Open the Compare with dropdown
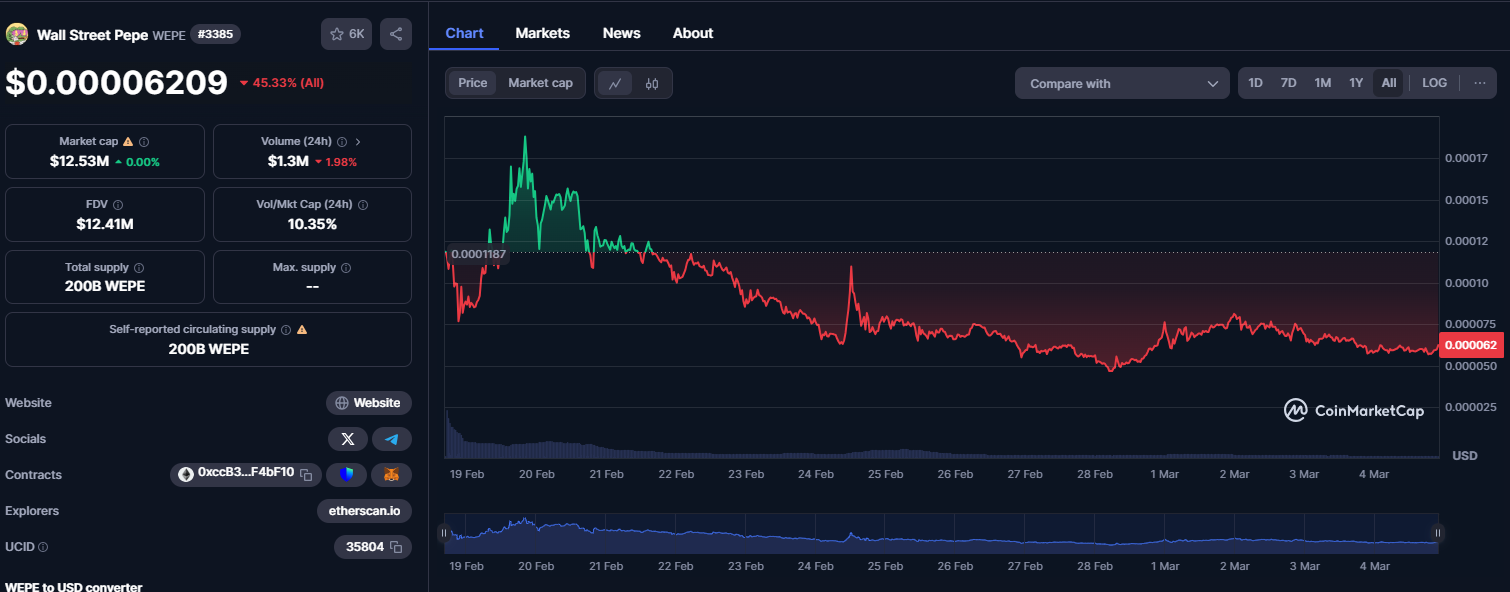 click(x=1122, y=84)
